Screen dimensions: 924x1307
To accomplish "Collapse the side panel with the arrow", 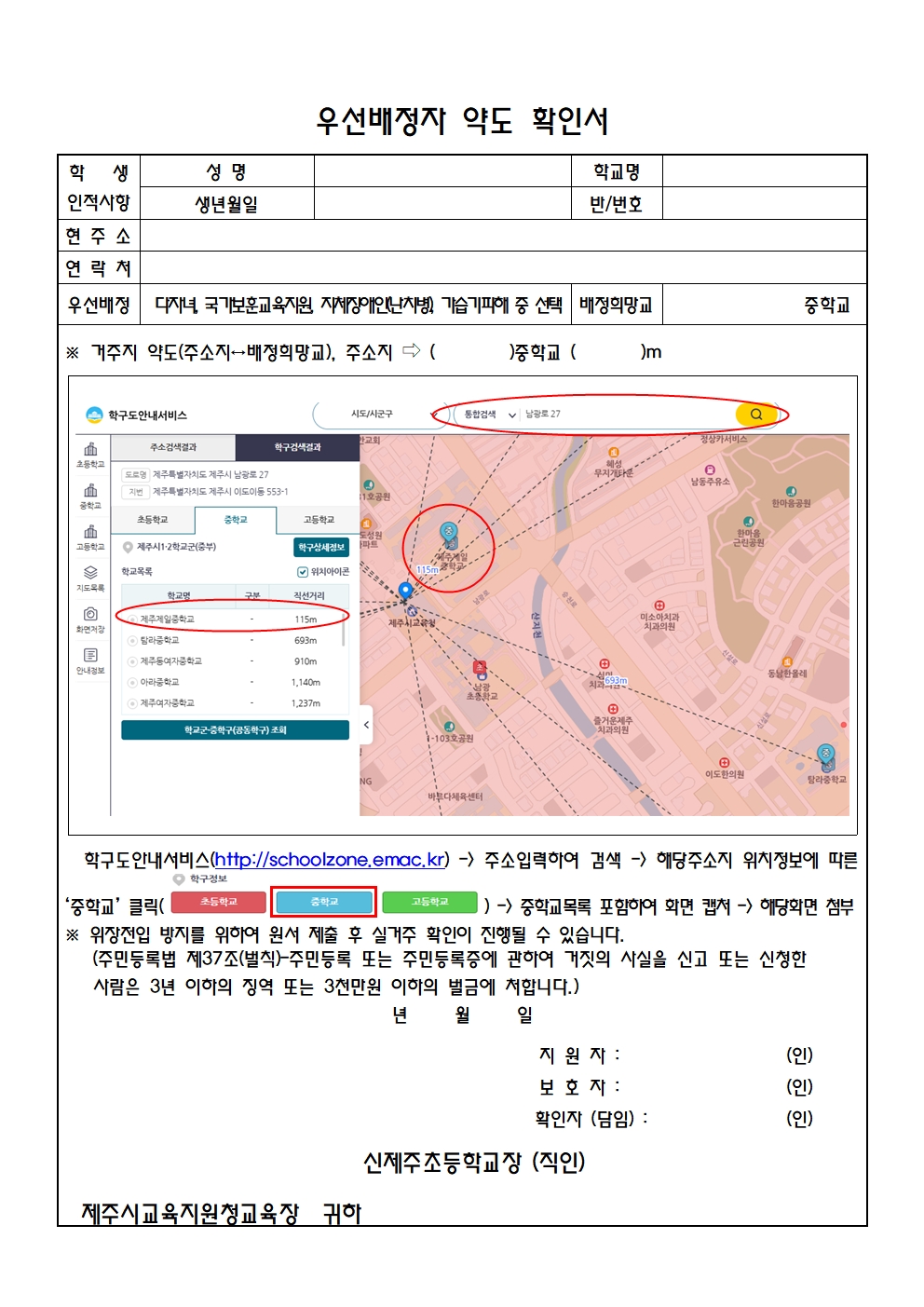I will 366,725.
